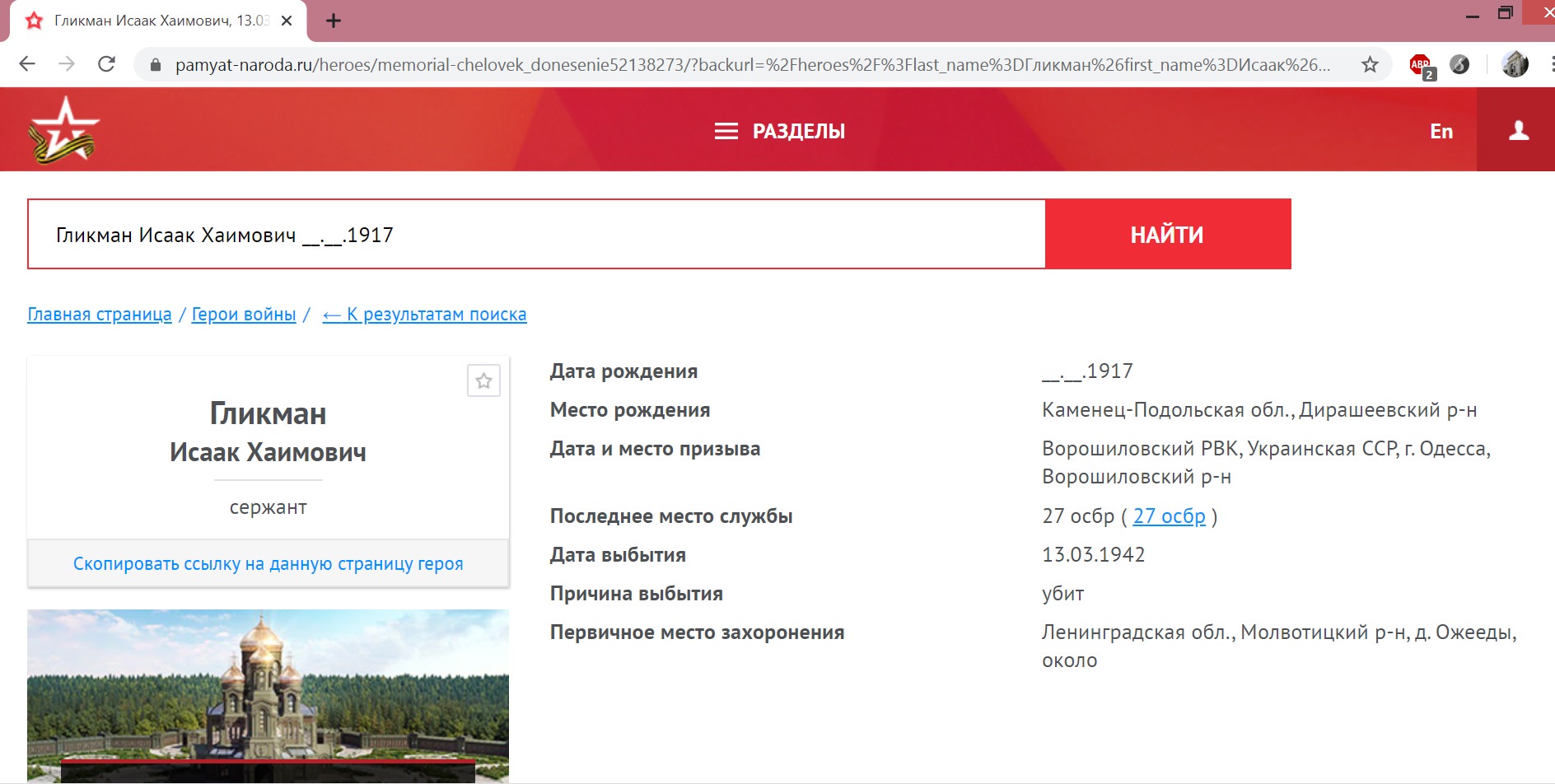Click the Chrome profile avatar
Screen dimensions: 1555x784
1515,64
